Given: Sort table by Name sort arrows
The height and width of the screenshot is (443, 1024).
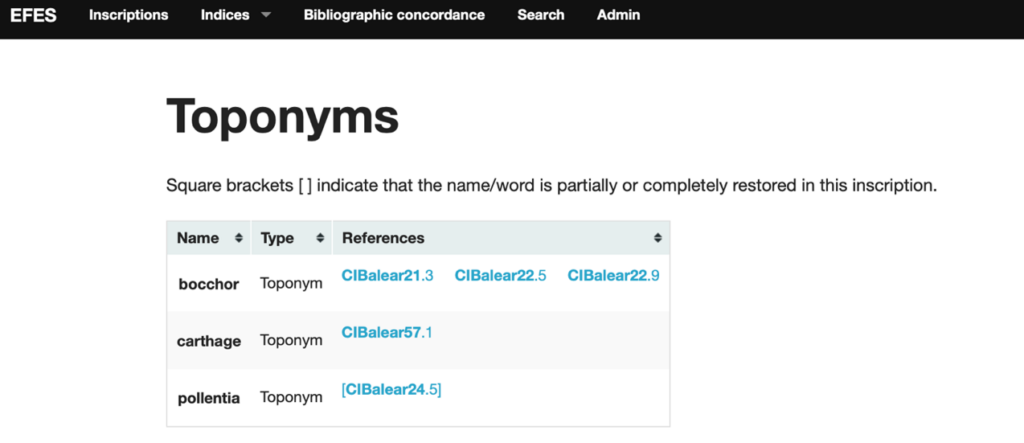Looking at the screenshot, I should pyautogui.click(x=238, y=238).
